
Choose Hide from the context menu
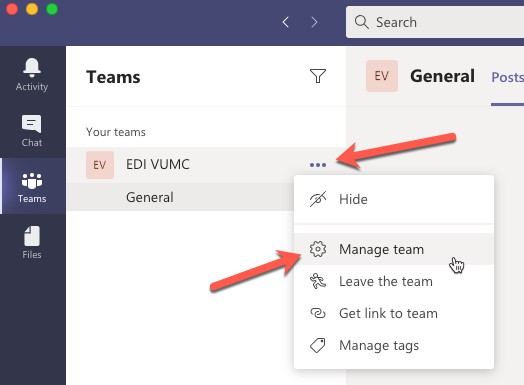[394, 199]
